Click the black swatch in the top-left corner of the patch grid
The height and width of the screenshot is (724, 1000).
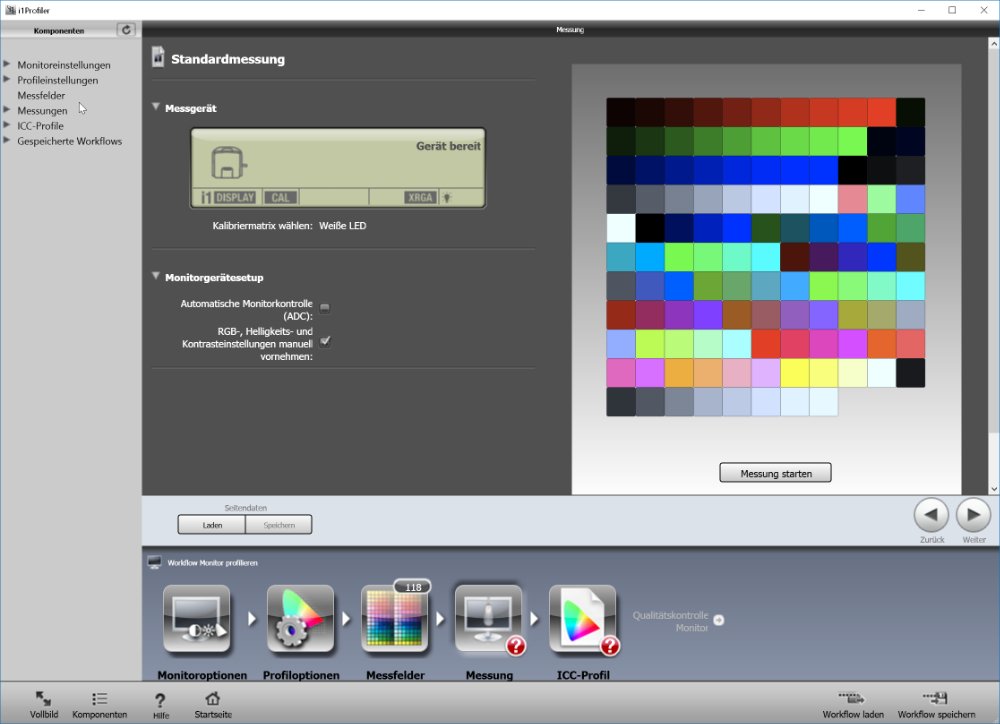click(x=620, y=111)
